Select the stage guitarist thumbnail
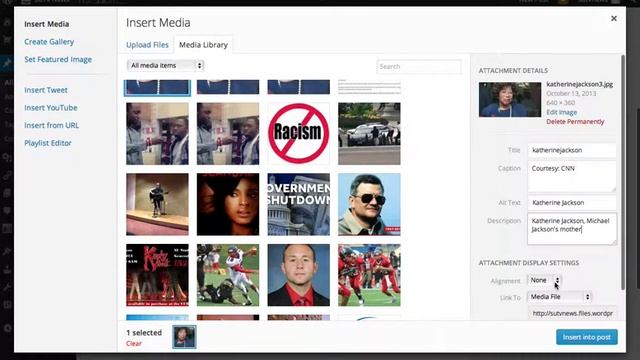Screen dimensions: 640x360 click(x=157, y=204)
